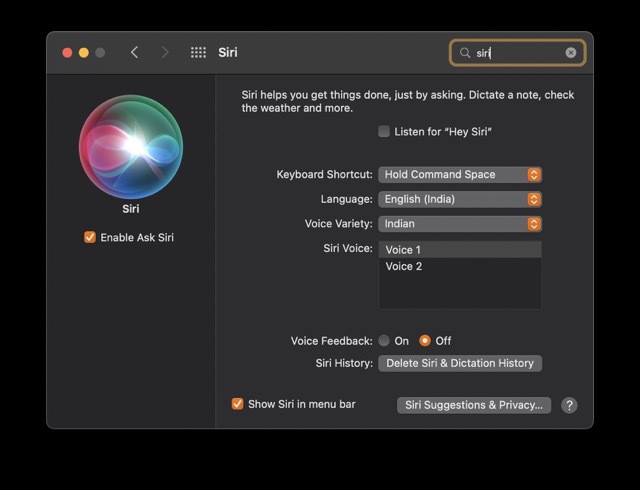Click the forward navigation arrow
Viewport: 640px width, 490px height.
(165, 53)
